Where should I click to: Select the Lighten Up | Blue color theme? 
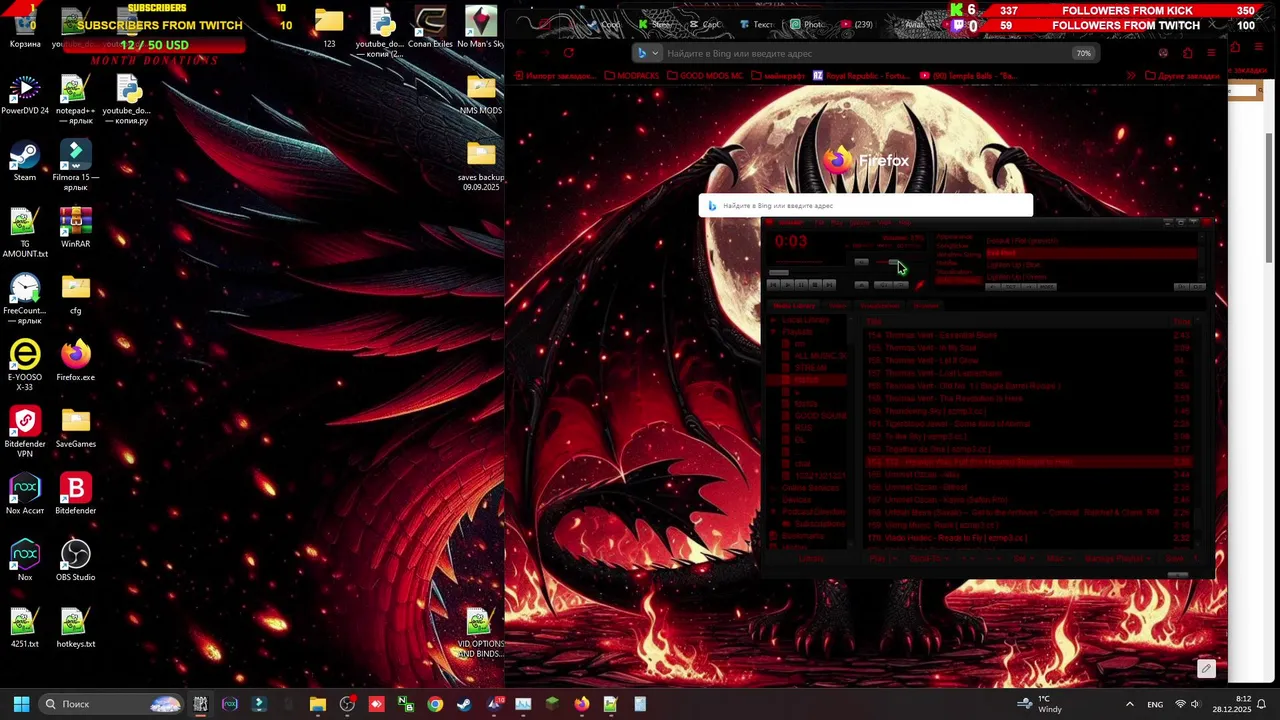(1013, 265)
